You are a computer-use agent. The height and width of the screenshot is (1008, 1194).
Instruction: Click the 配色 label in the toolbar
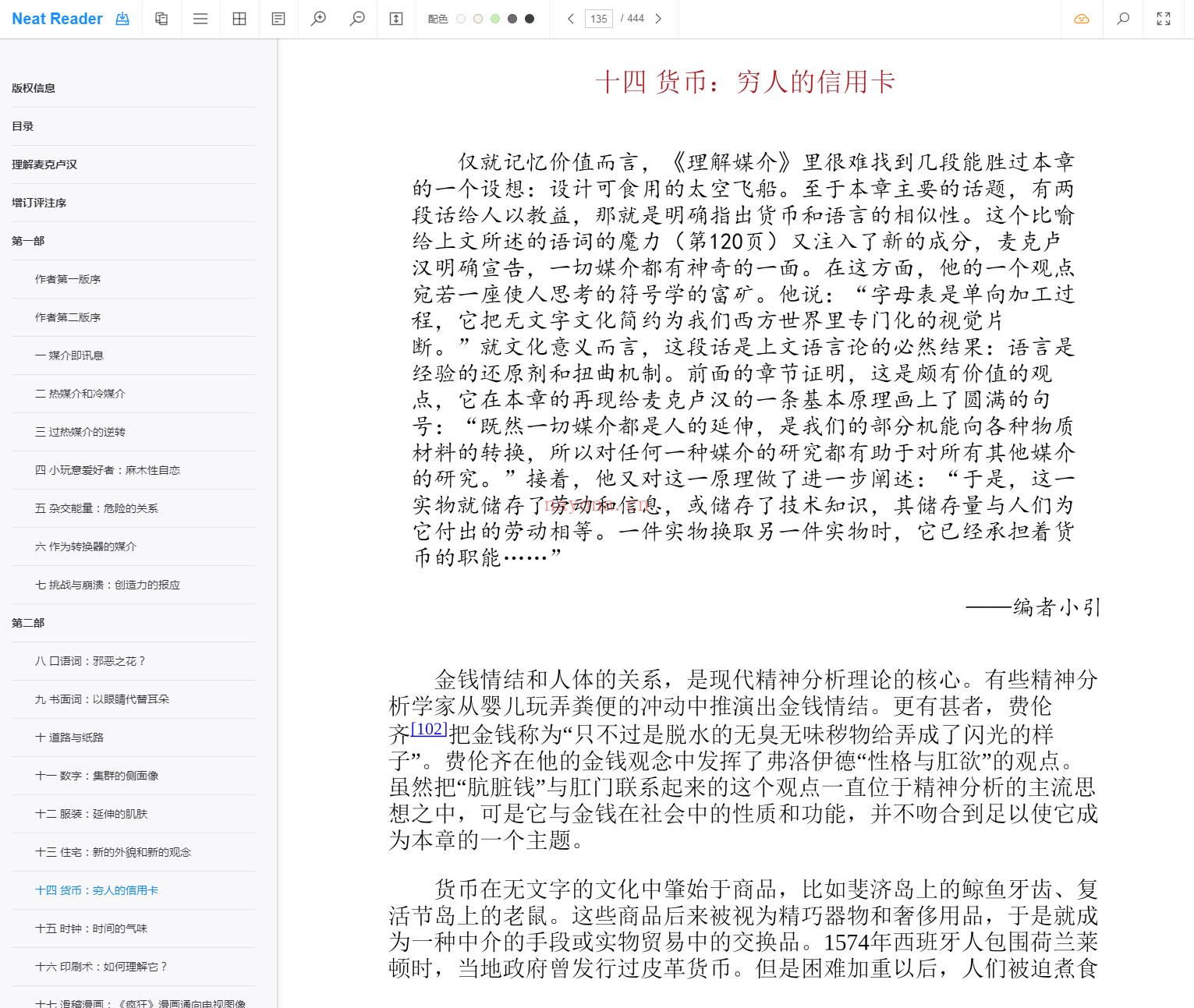pos(438,19)
